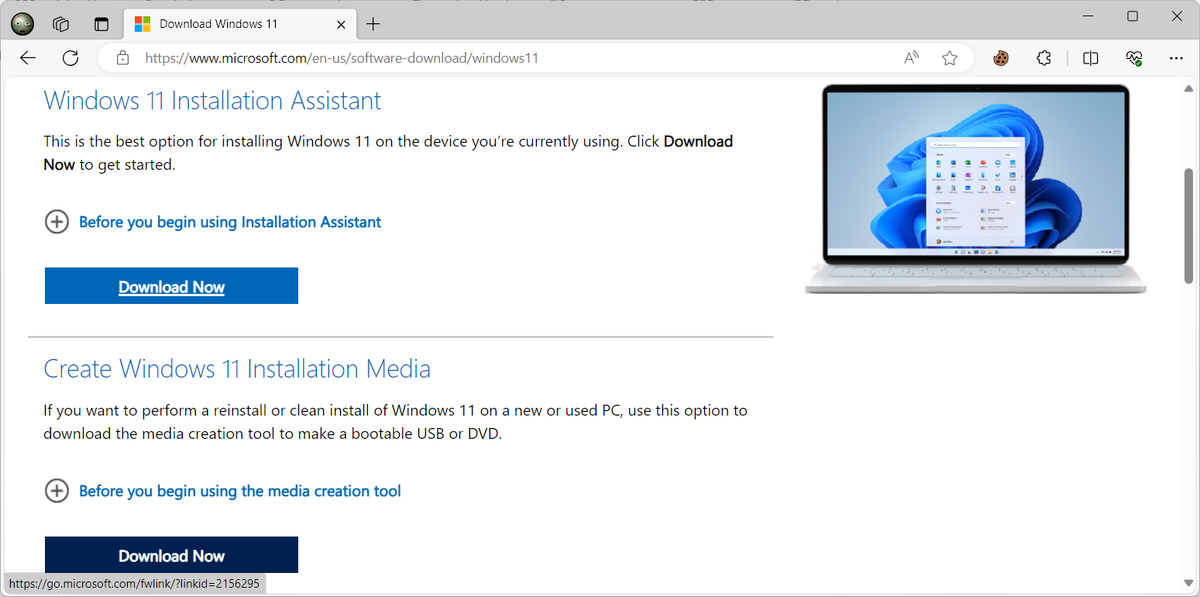Open a new tab with plus button
The height and width of the screenshot is (597, 1200).
(373, 23)
